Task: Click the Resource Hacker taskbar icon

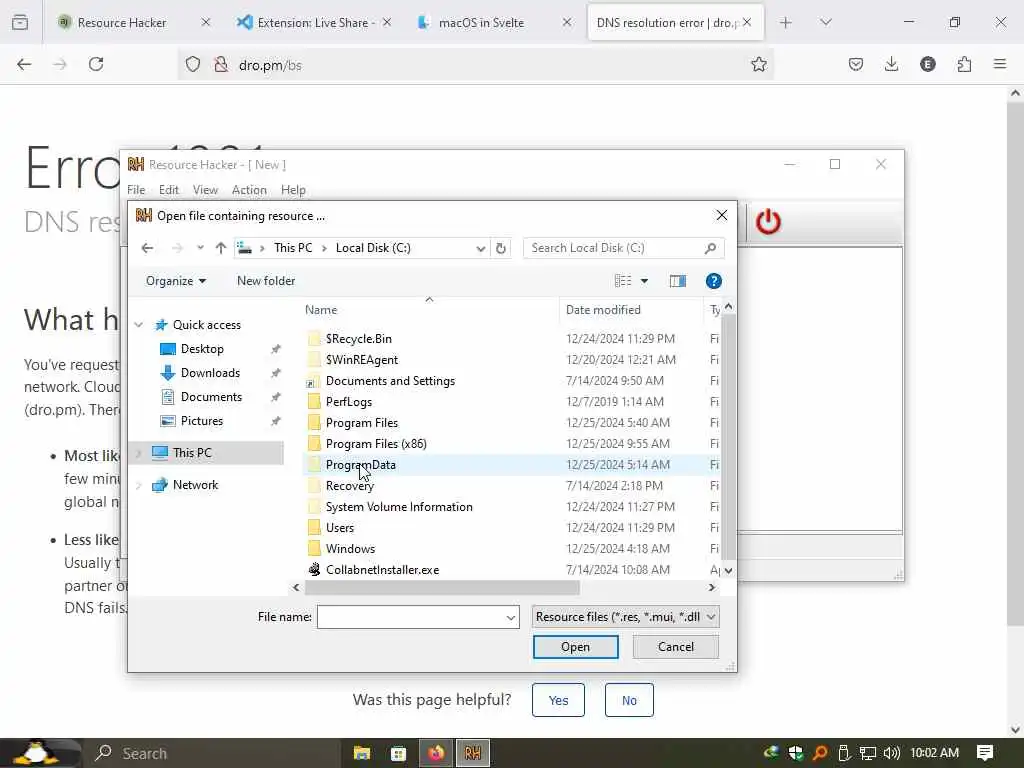Action: [473, 753]
